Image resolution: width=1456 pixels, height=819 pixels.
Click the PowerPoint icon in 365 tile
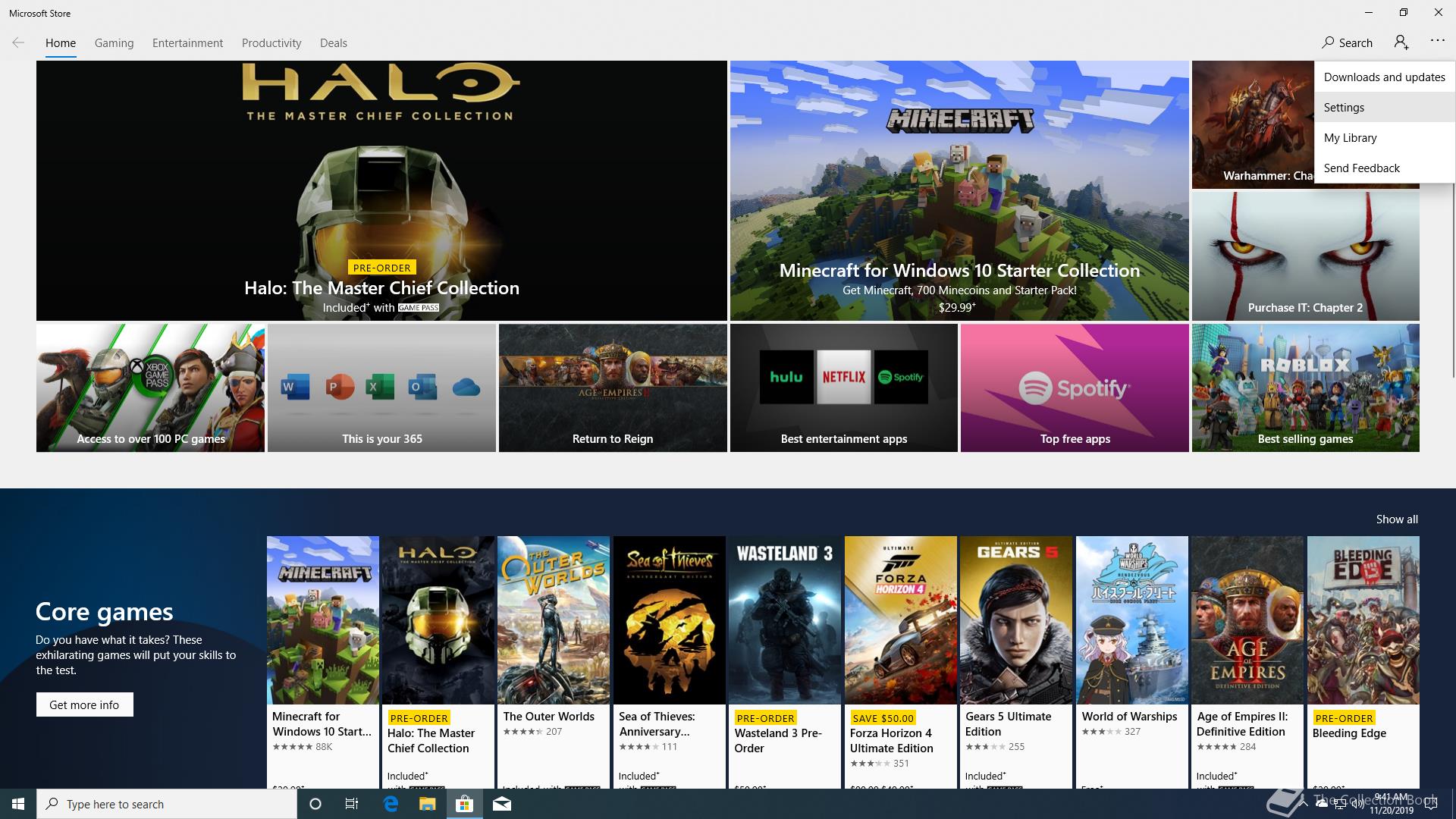[x=338, y=387]
